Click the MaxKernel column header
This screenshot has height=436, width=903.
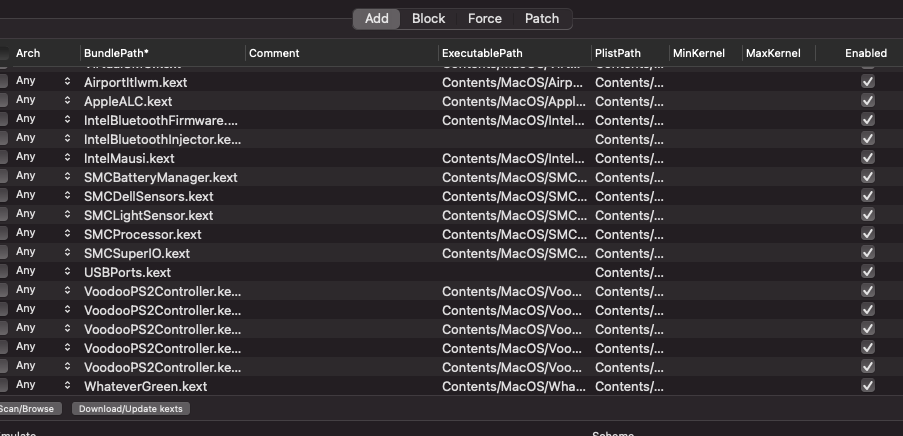pyautogui.click(x=773, y=53)
